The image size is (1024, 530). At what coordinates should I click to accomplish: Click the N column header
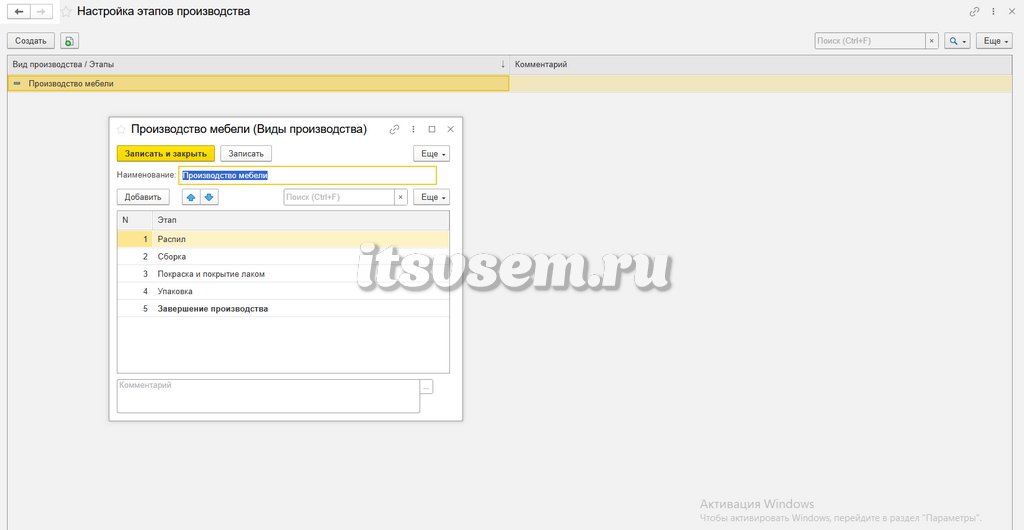click(135, 220)
